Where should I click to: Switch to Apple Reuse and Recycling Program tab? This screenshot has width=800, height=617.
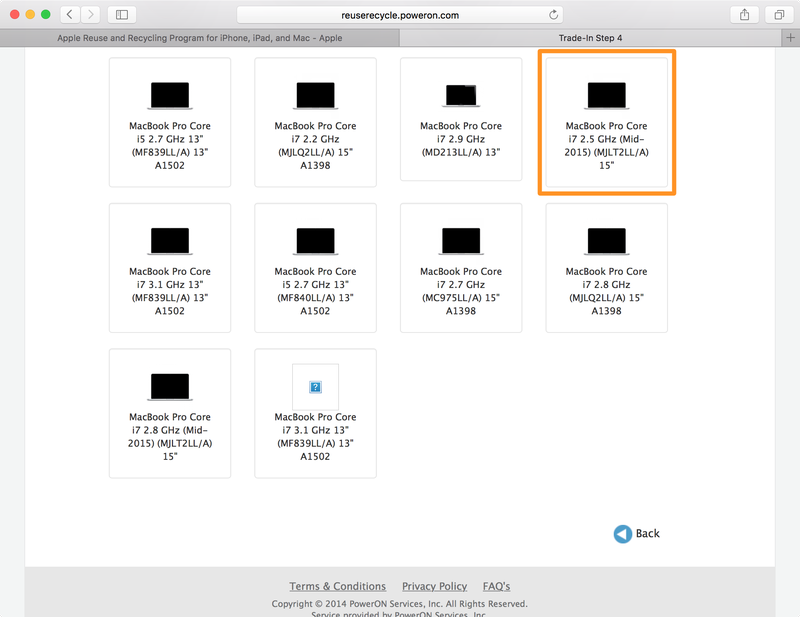pos(199,38)
